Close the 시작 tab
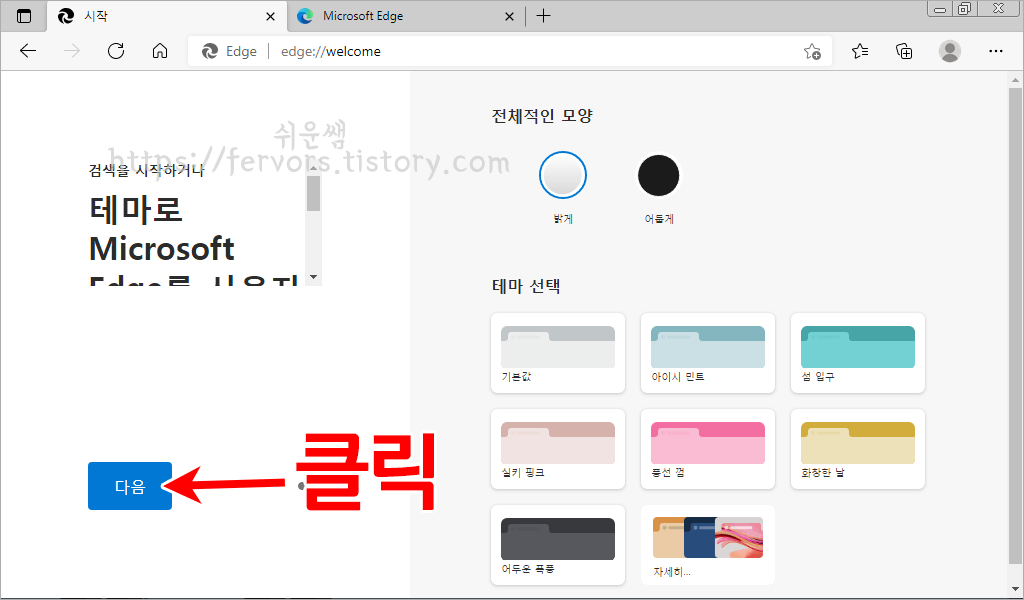The image size is (1024, 600). 270,17
